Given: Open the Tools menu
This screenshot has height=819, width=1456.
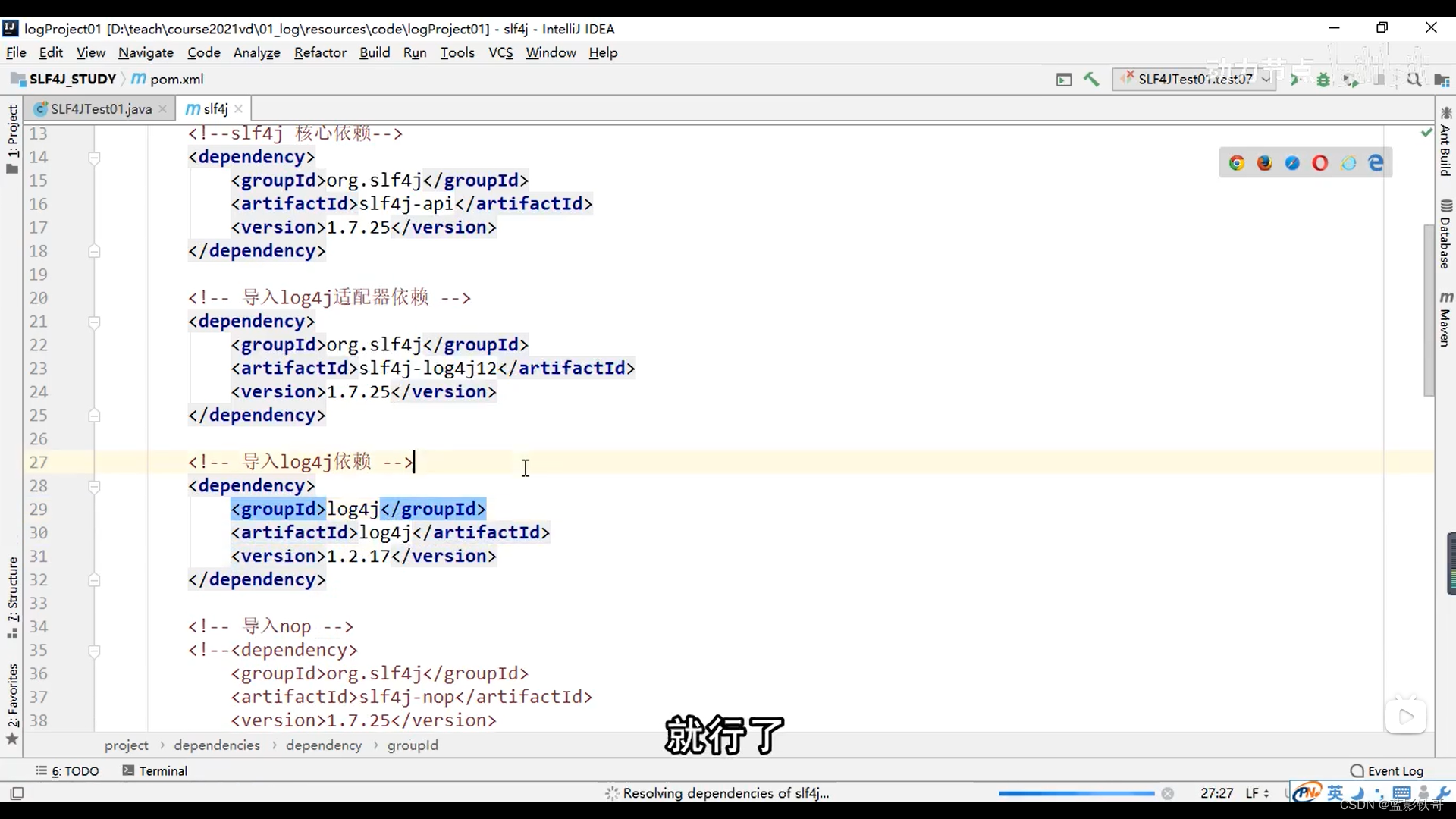Looking at the screenshot, I should click(x=457, y=52).
